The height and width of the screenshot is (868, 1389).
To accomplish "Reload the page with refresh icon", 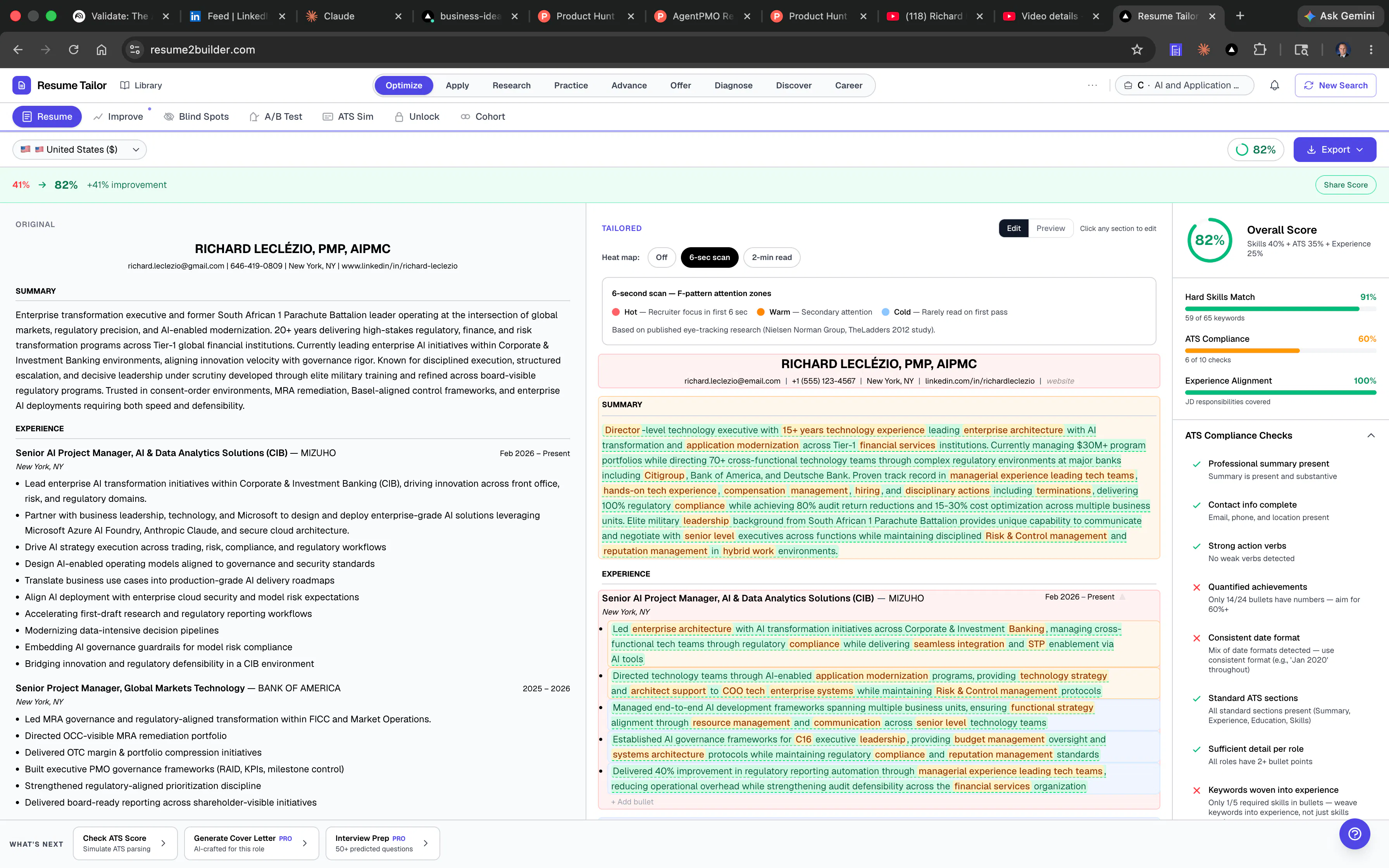I will [x=74, y=50].
